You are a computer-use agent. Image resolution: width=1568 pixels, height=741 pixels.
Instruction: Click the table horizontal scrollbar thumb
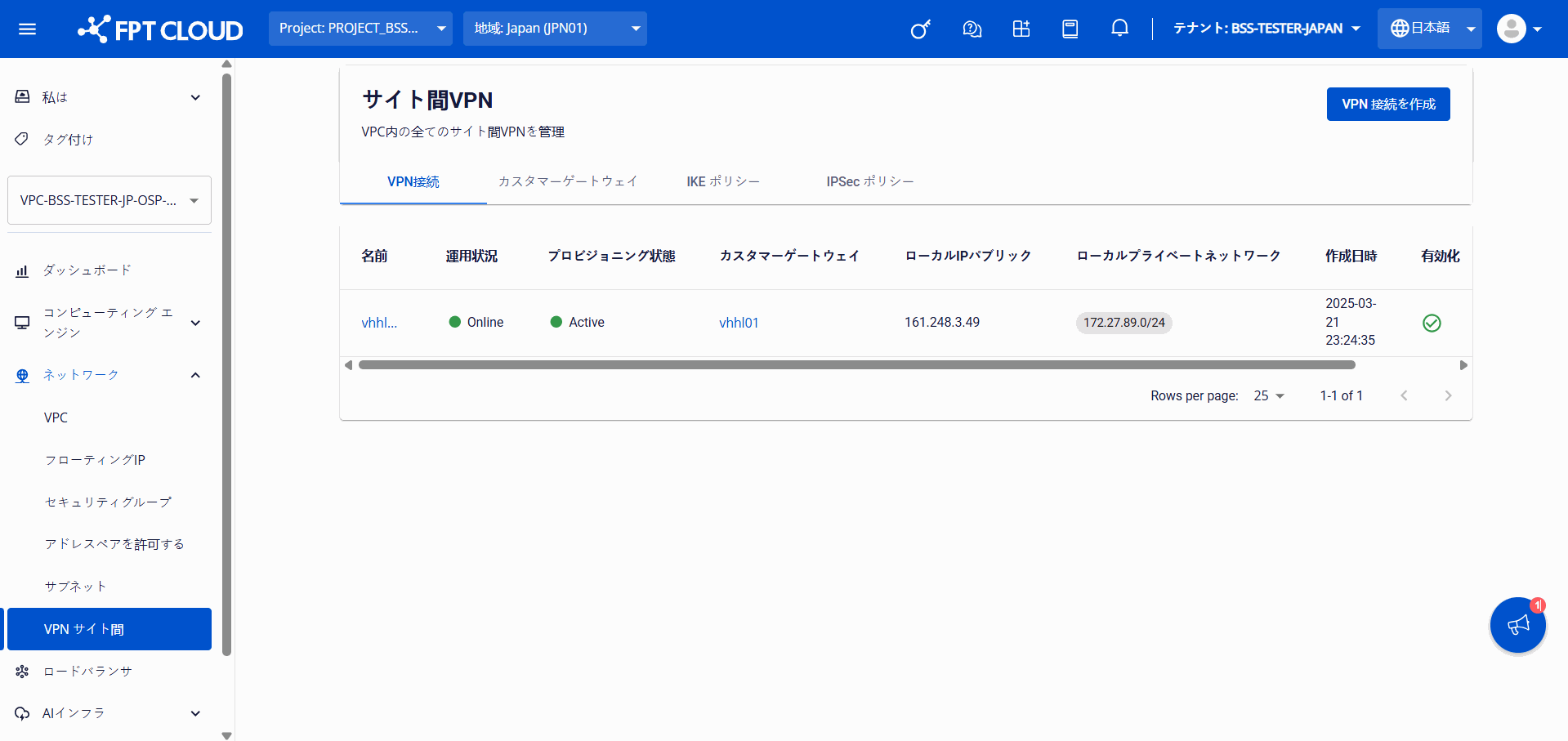[857, 365]
